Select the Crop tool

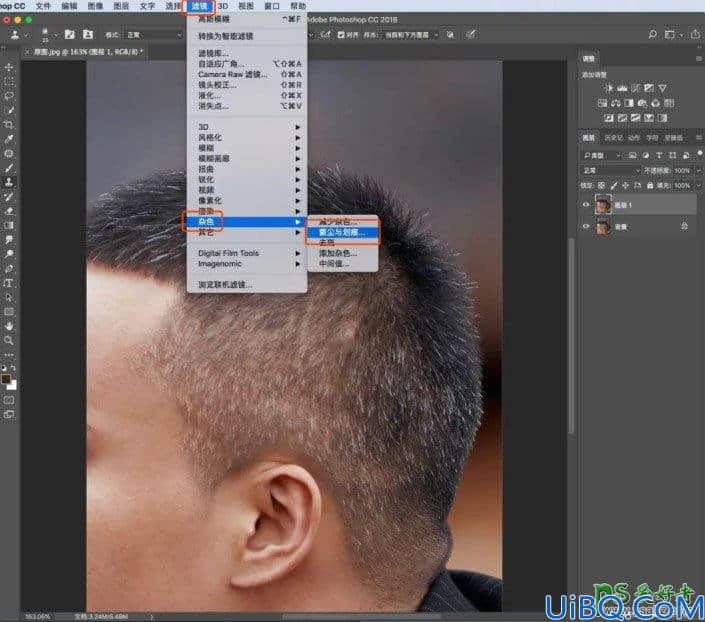[9, 125]
